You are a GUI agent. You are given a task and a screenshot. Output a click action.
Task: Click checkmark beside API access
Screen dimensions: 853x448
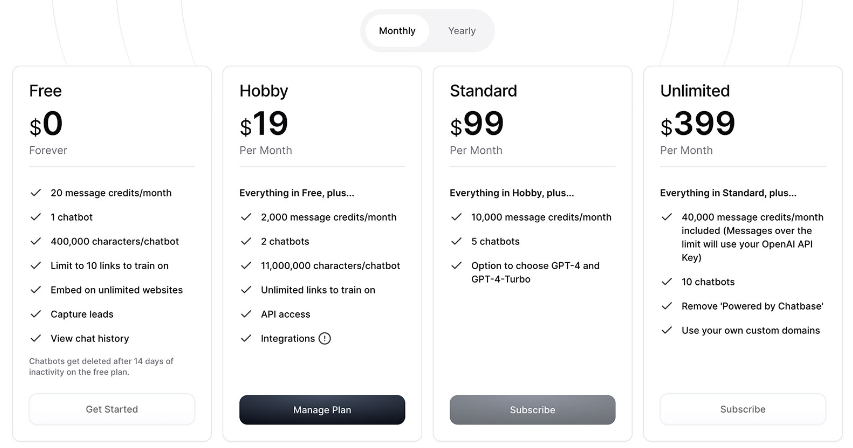click(246, 314)
